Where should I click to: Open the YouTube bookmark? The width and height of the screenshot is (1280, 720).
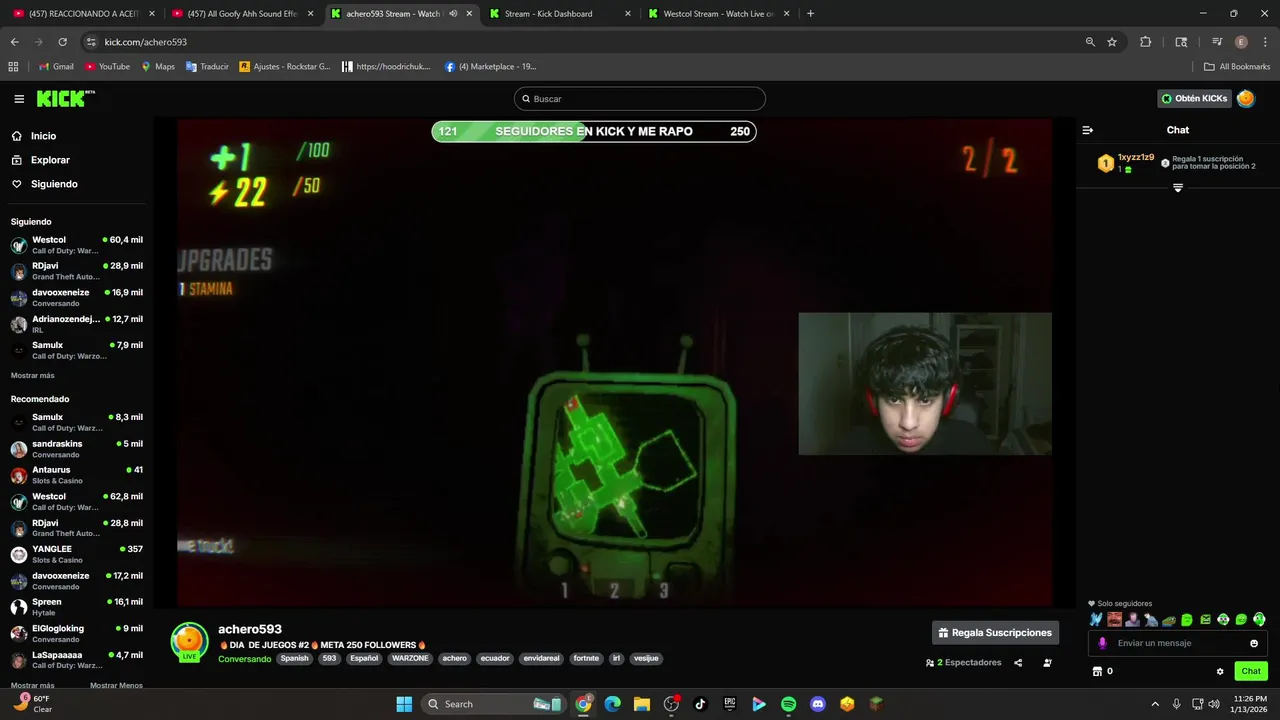107,66
